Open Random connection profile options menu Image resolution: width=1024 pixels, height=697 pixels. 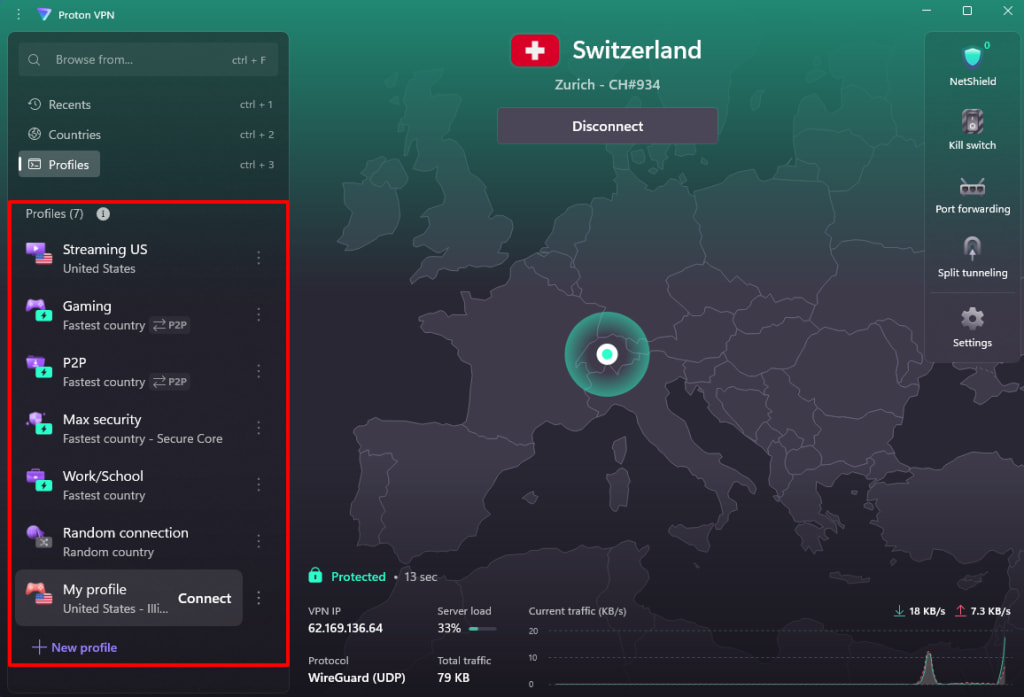pos(259,542)
